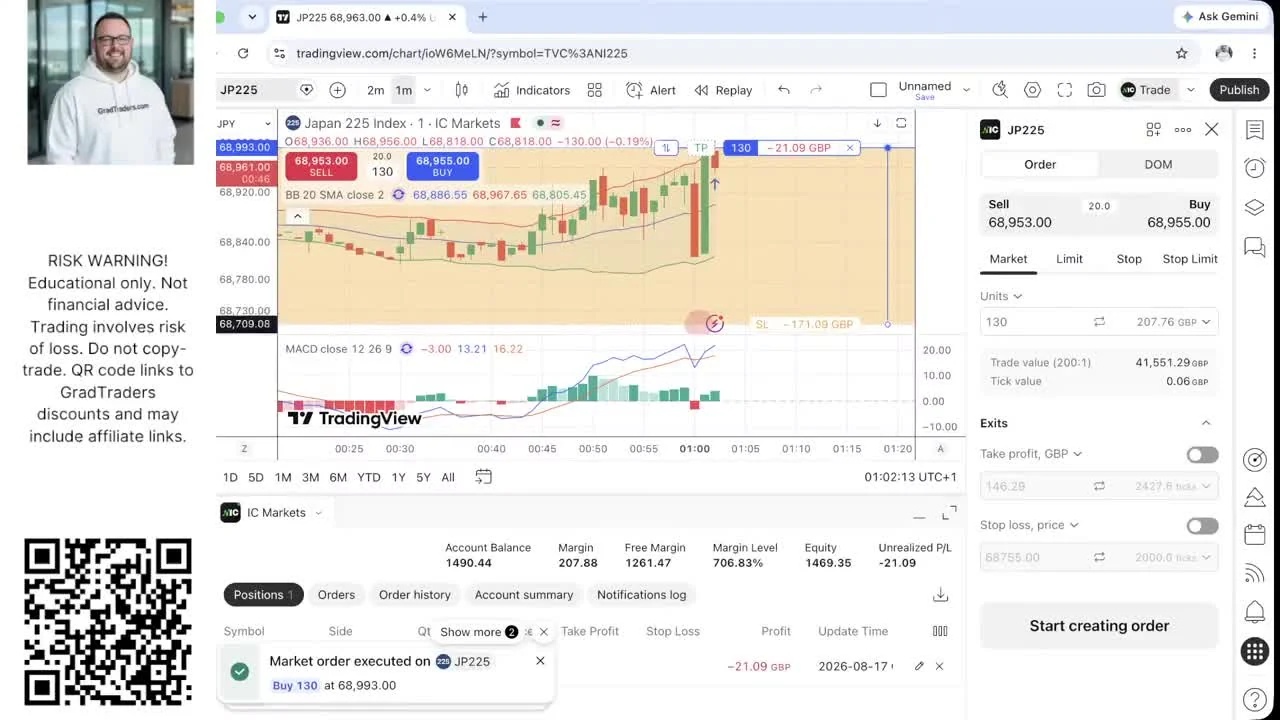The image size is (1280, 720).
Task: Open chats icon in right sidebar
Action: pyautogui.click(x=1255, y=247)
